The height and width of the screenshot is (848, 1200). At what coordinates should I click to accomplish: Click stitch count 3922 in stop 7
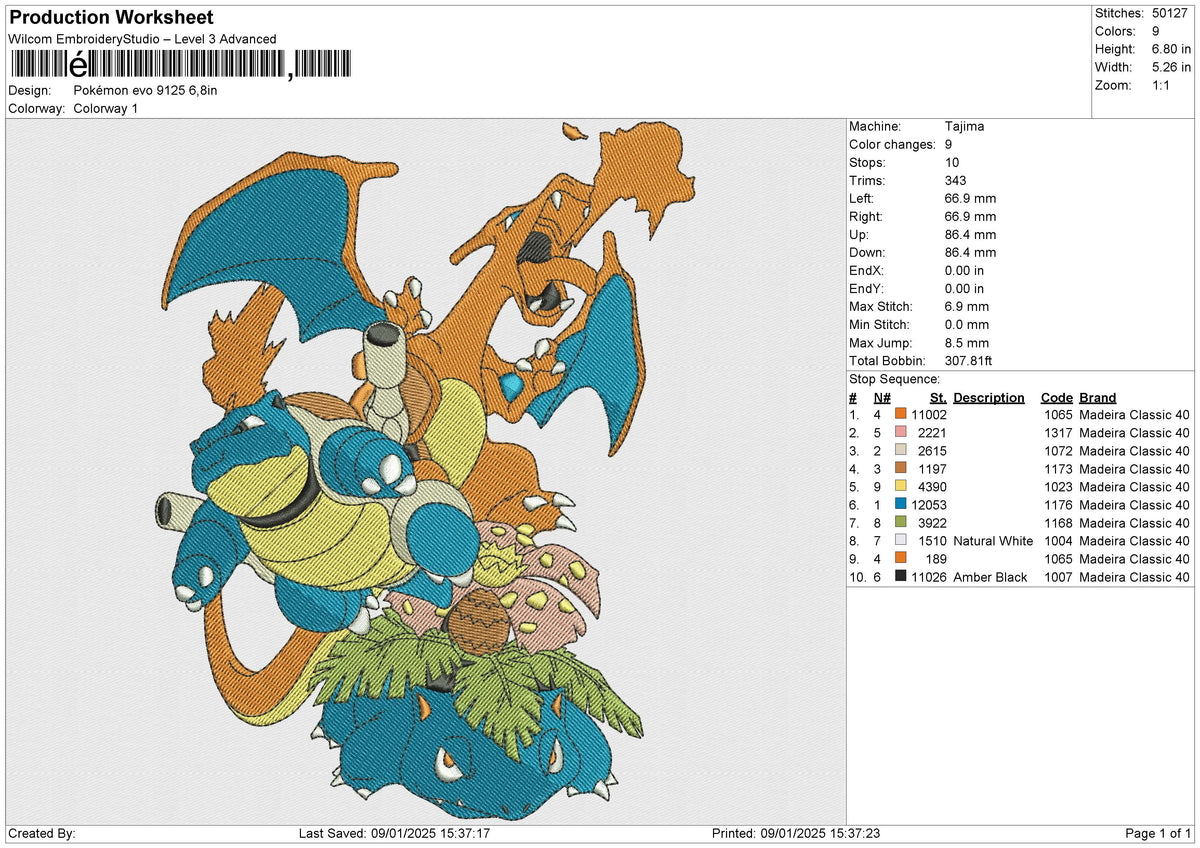point(932,523)
